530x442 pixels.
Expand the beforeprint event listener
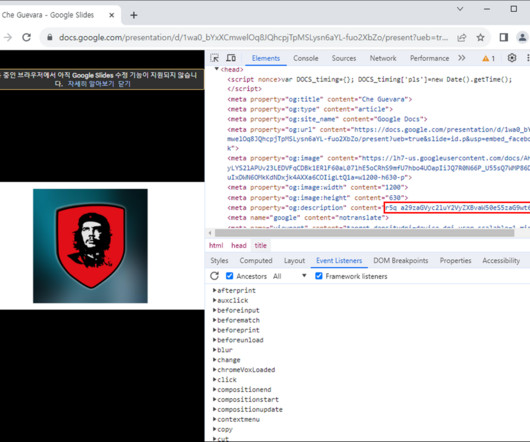tap(215, 330)
